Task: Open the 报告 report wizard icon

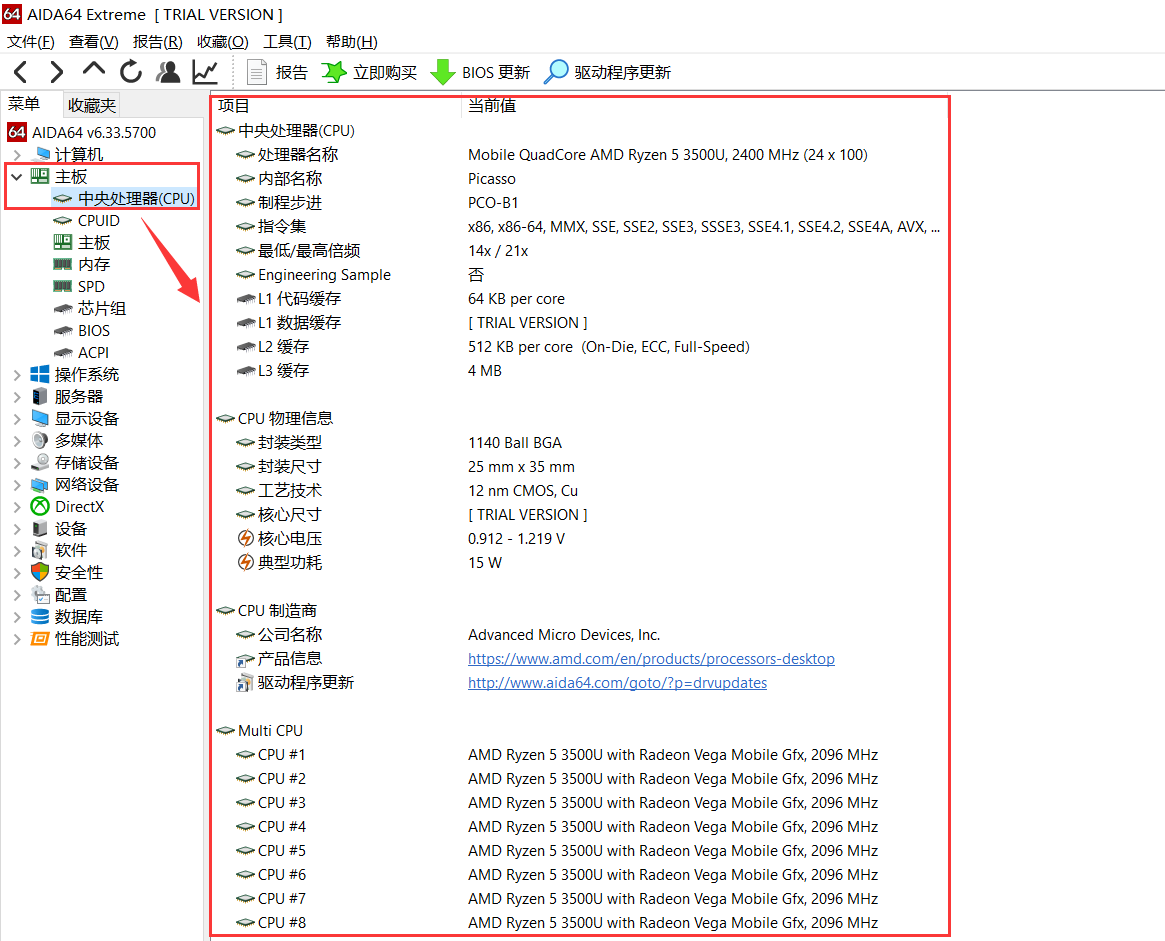Action: [x=256, y=71]
